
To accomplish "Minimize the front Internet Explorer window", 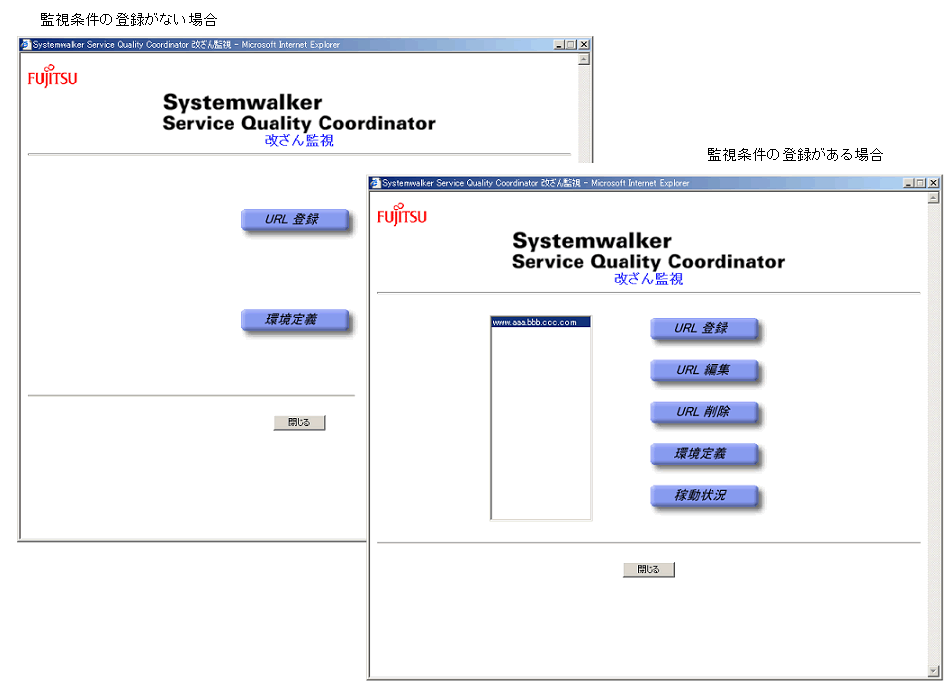I will 908,183.
